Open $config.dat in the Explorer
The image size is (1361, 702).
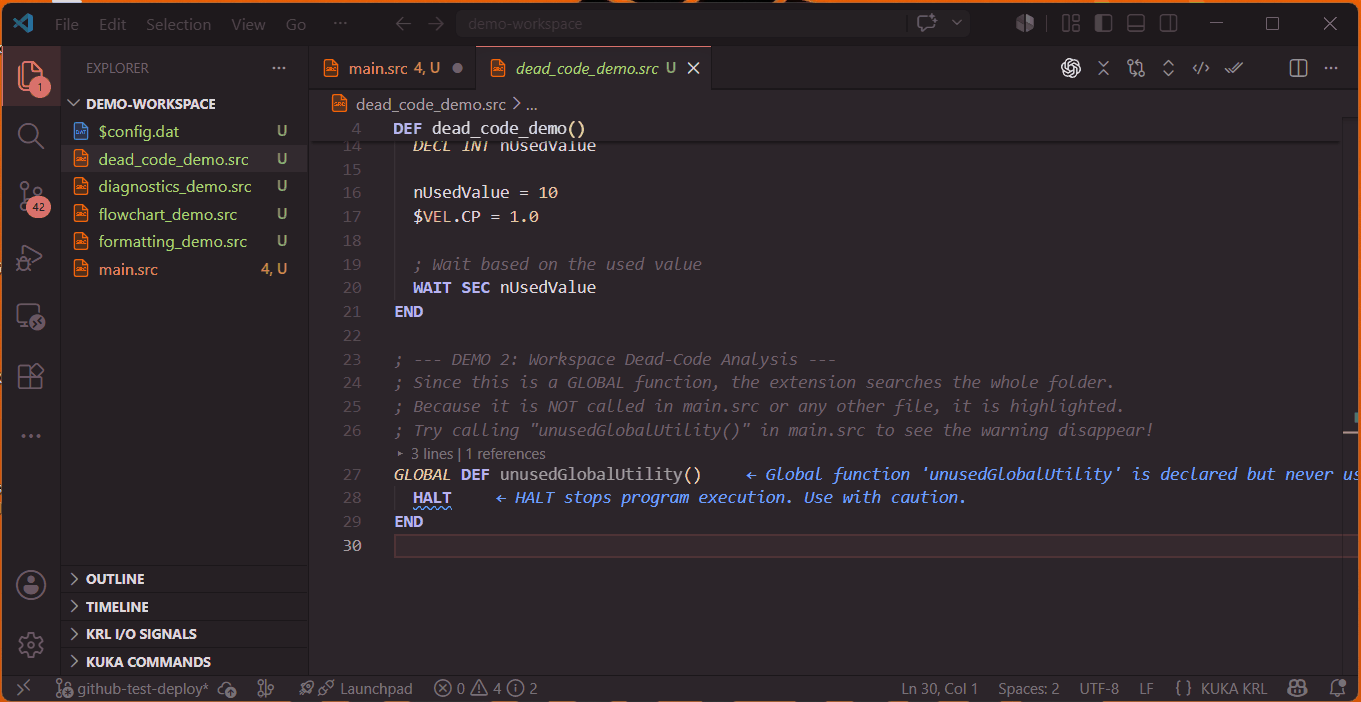185,131
